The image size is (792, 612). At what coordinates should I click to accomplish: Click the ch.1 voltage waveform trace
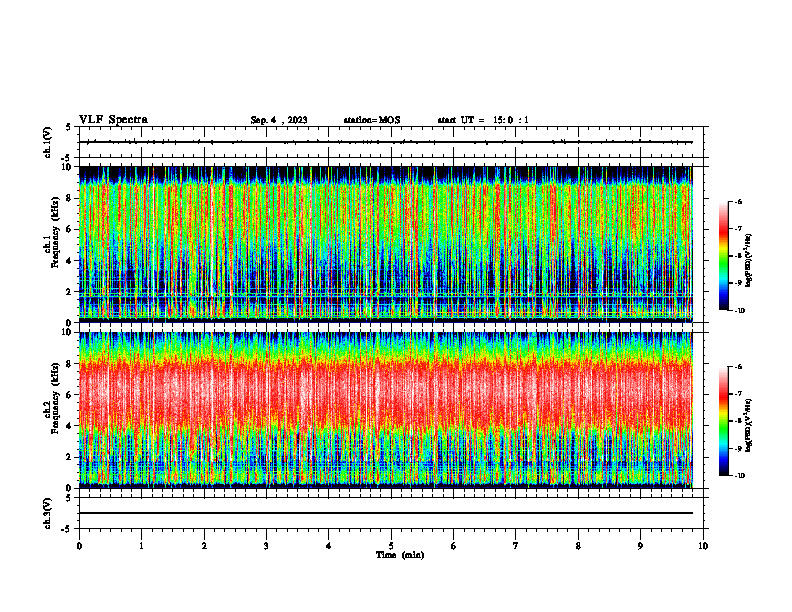pos(386,142)
